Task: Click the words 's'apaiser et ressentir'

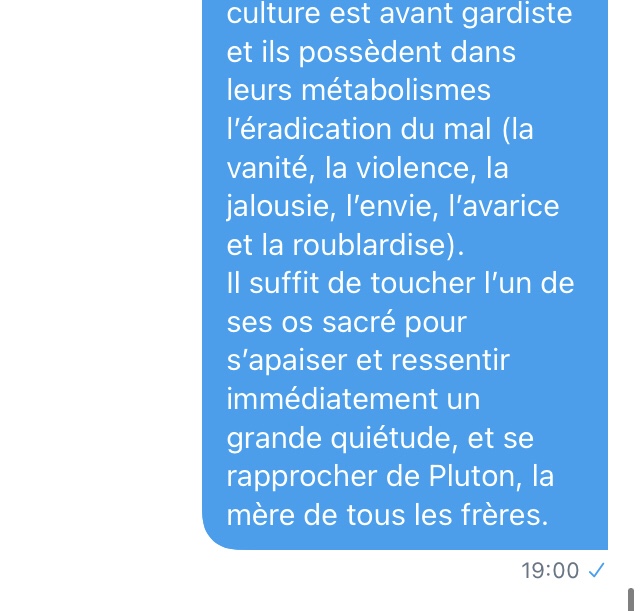Action: [368, 360]
